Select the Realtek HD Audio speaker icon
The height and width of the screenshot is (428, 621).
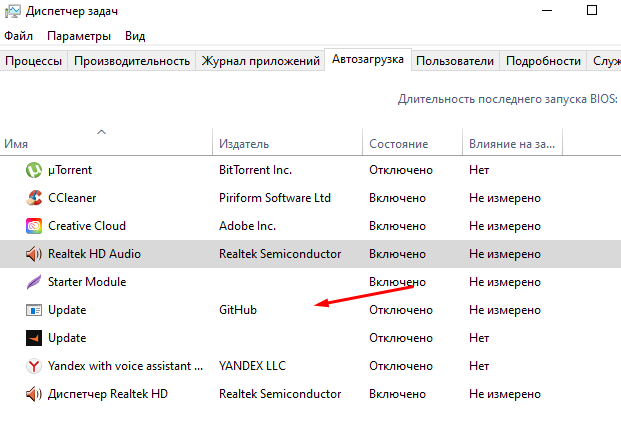(x=33, y=254)
